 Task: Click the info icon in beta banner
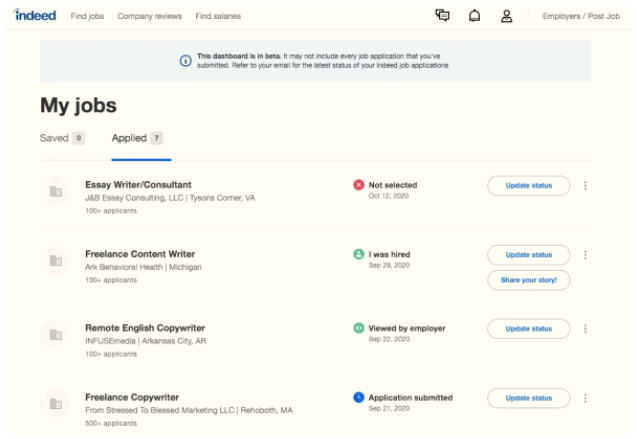186,61
